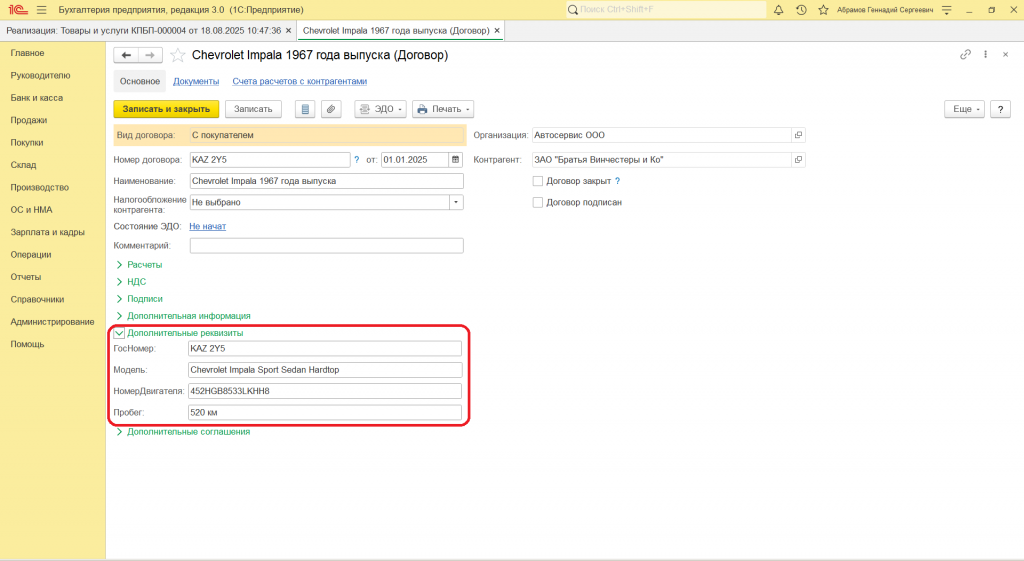Viewport: 1024px width, 561px height.
Task: Click the Не начат EDO status link
Action: 208,226
